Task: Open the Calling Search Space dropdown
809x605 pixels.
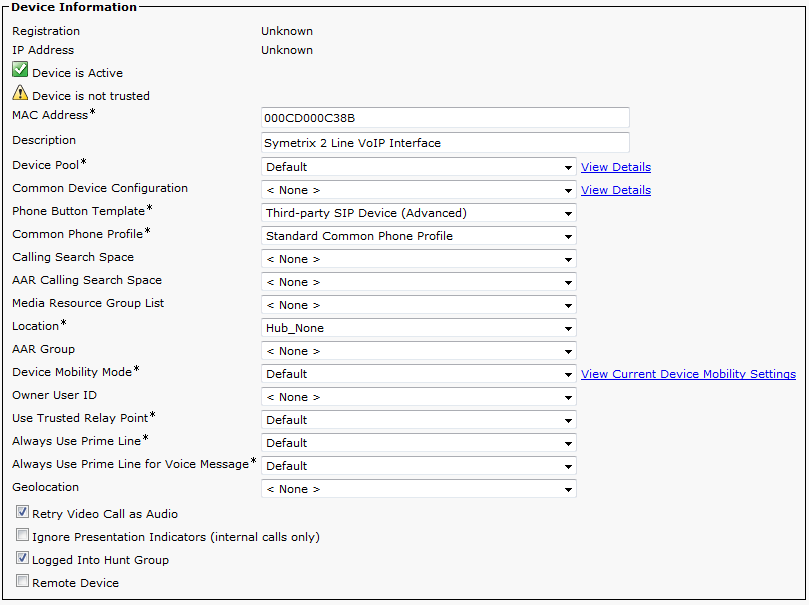Action: [418, 259]
